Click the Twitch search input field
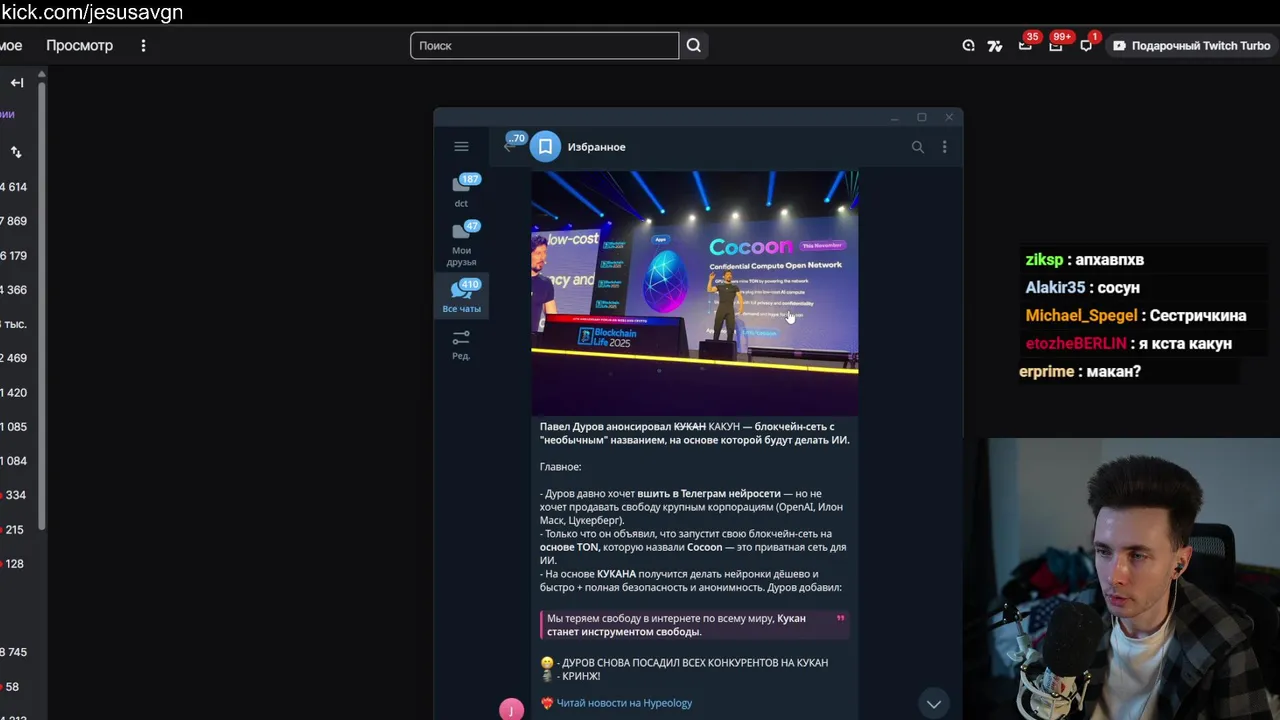This screenshot has width=1280, height=720. click(x=544, y=45)
